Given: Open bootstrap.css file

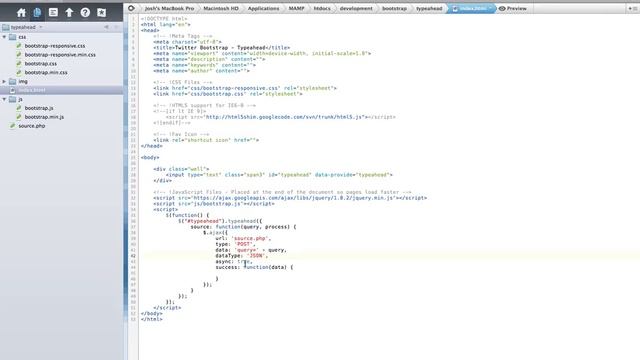Looking at the screenshot, I should pyautogui.click(x=40, y=64).
